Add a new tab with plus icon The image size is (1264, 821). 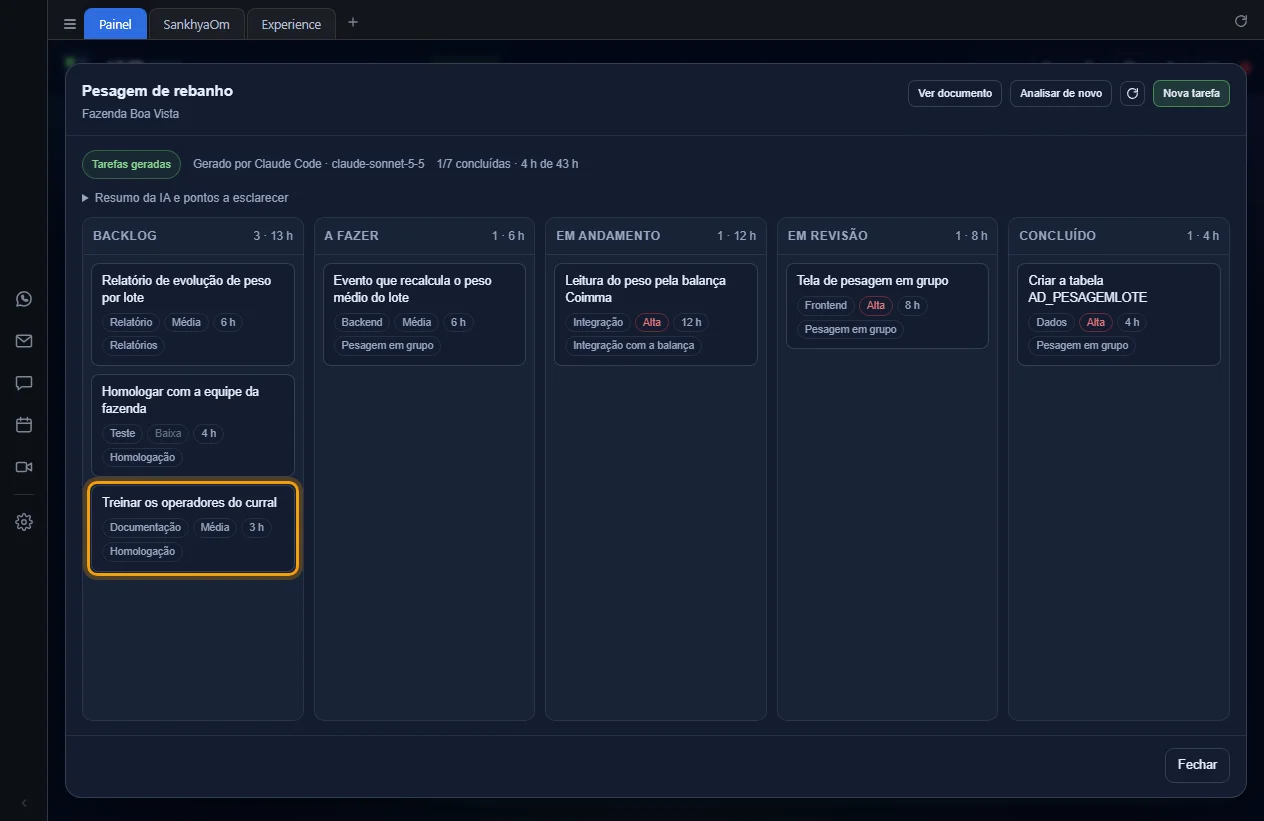353,22
